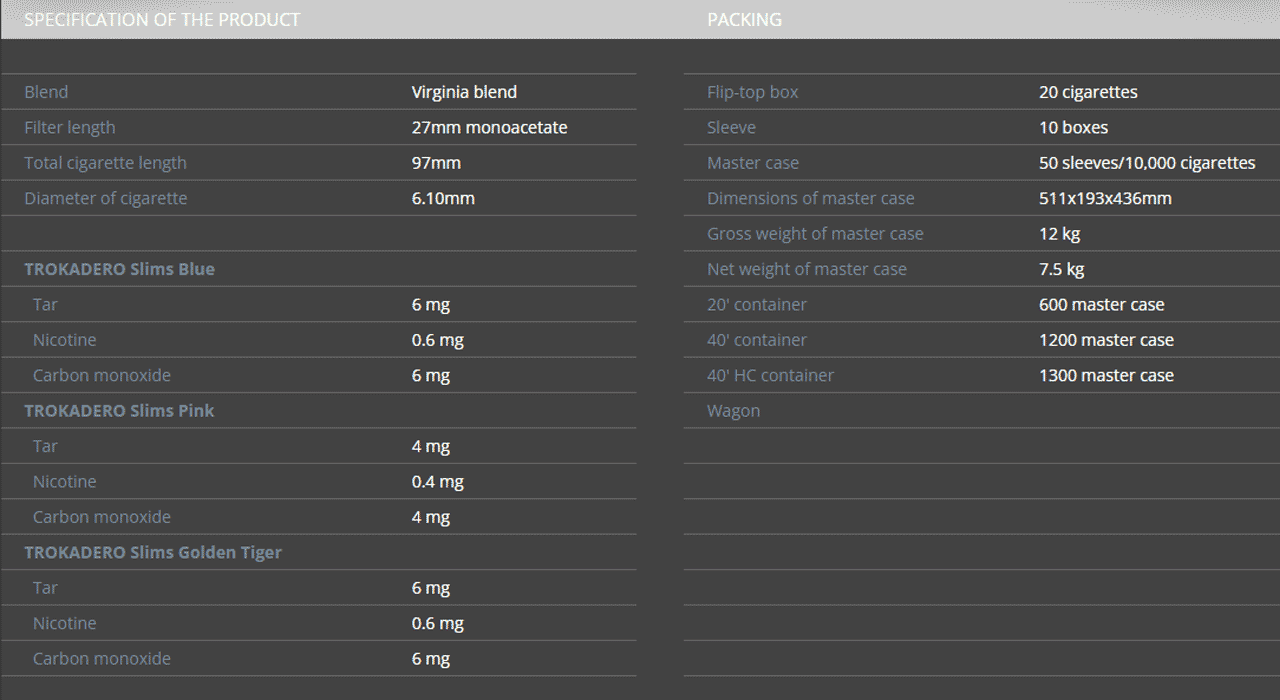Click the '7.5 kg' net weight value

point(1062,269)
